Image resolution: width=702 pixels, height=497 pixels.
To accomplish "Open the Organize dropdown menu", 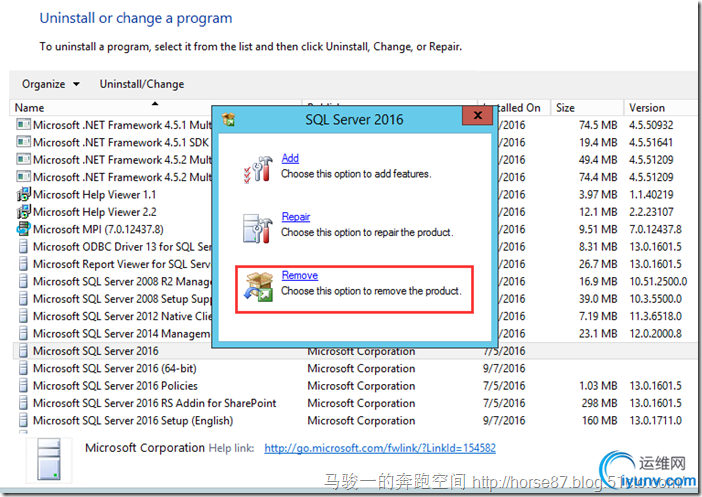I will 51,84.
